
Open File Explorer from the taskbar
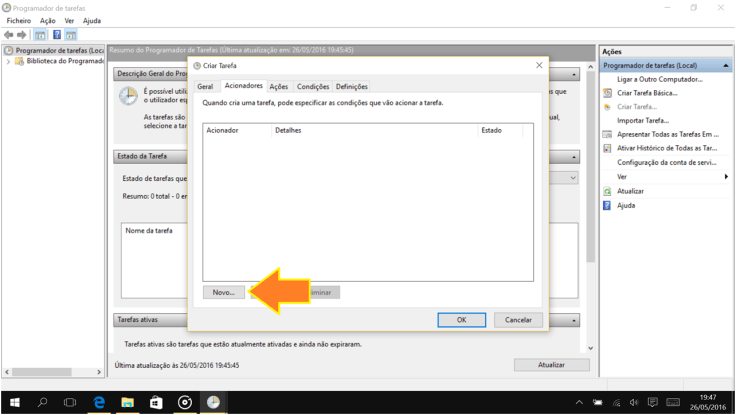coord(128,402)
